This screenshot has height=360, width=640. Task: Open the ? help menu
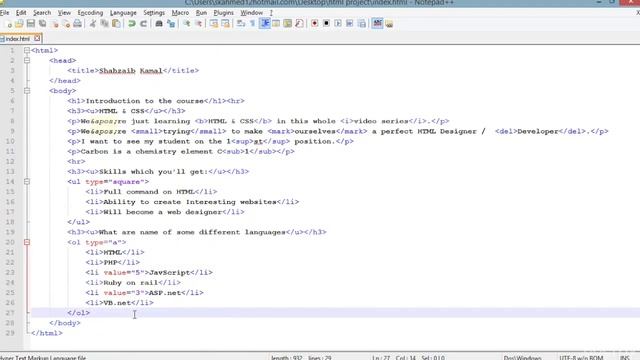pos(271,13)
